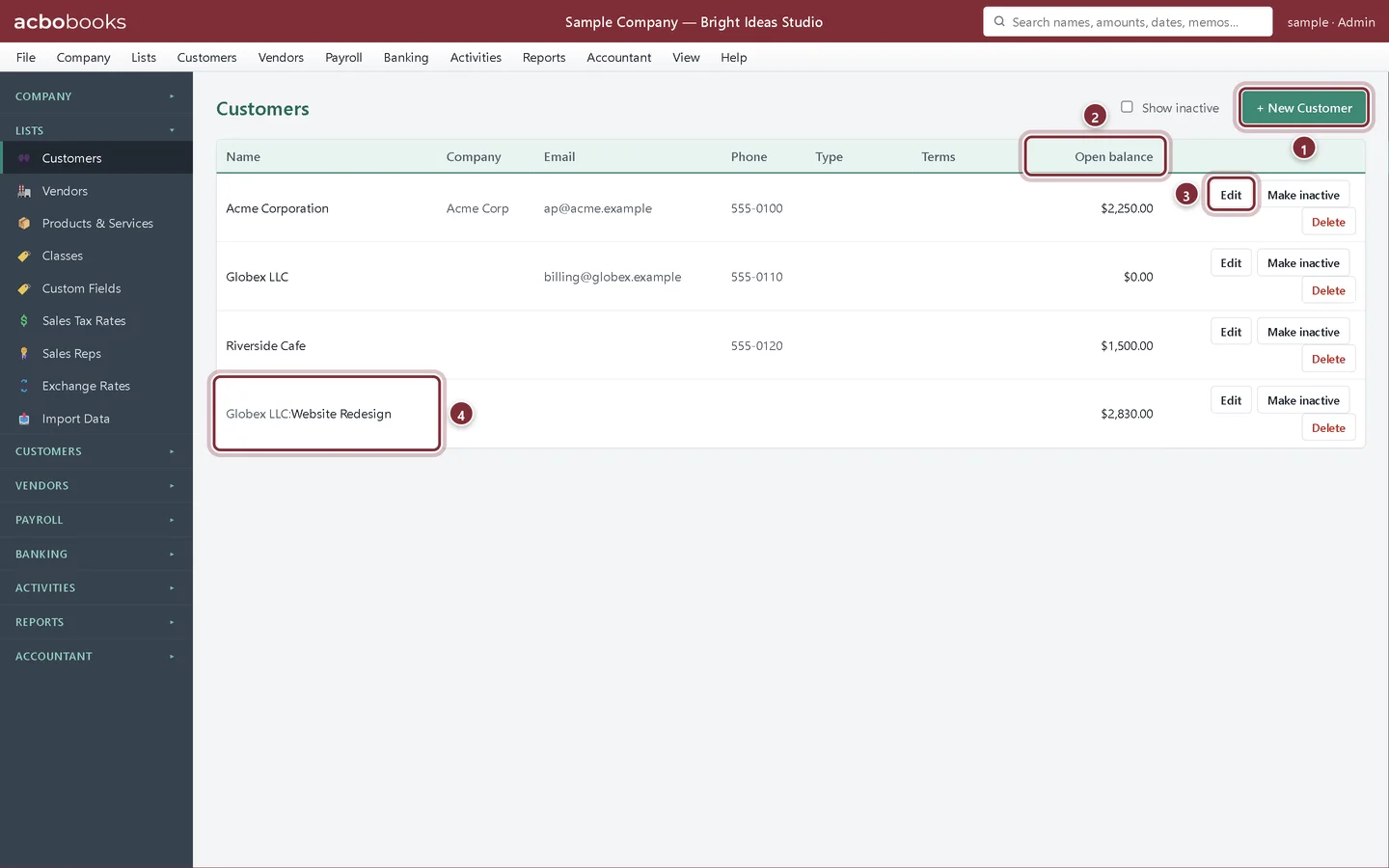This screenshot has height=868, width=1389.
Task: Open the Banking menu
Action: click(x=406, y=58)
